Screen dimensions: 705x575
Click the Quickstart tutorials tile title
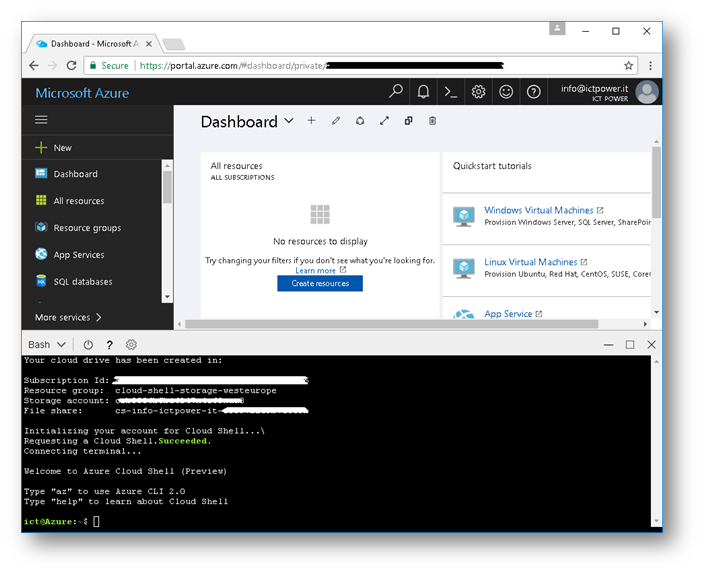pos(492,165)
